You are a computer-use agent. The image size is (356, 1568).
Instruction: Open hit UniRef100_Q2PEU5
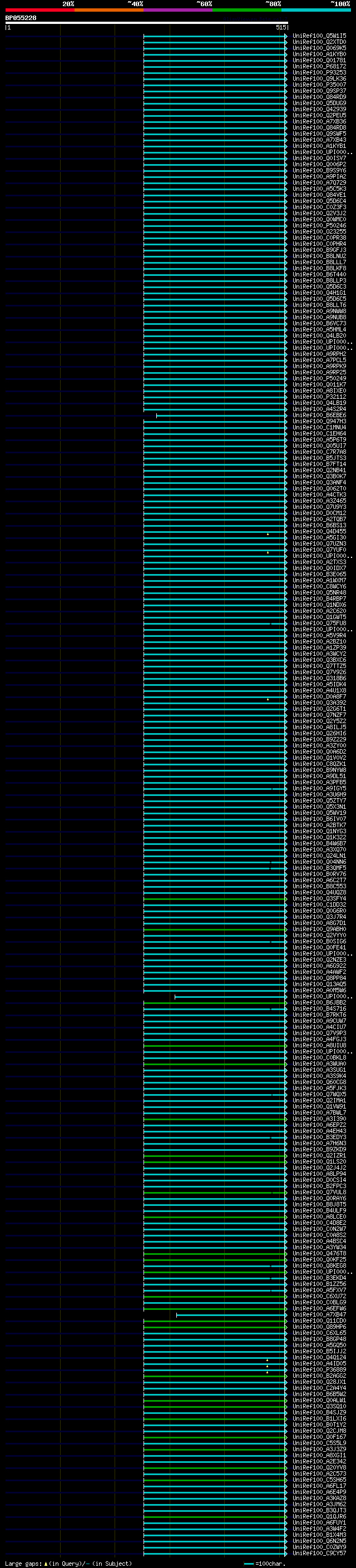[x=319, y=116]
